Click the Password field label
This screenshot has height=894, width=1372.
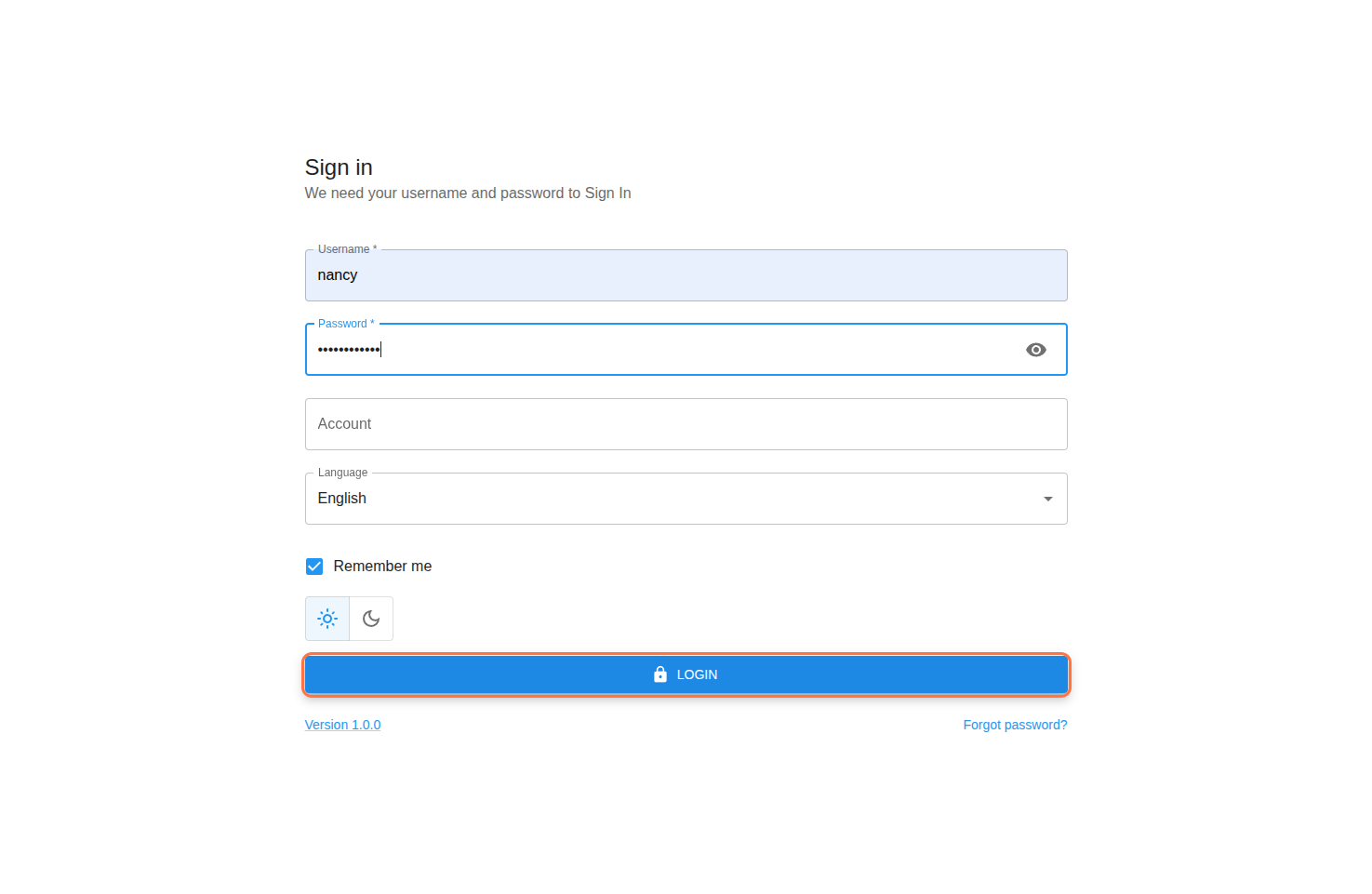pos(345,324)
